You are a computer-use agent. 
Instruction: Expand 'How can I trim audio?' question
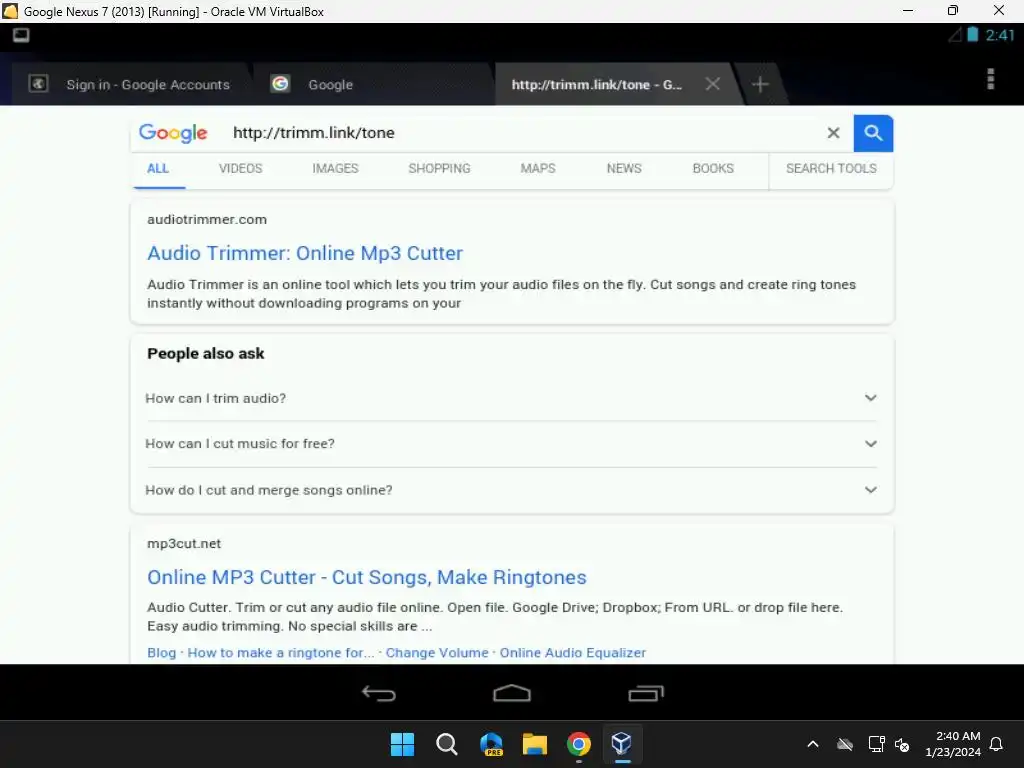point(511,398)
